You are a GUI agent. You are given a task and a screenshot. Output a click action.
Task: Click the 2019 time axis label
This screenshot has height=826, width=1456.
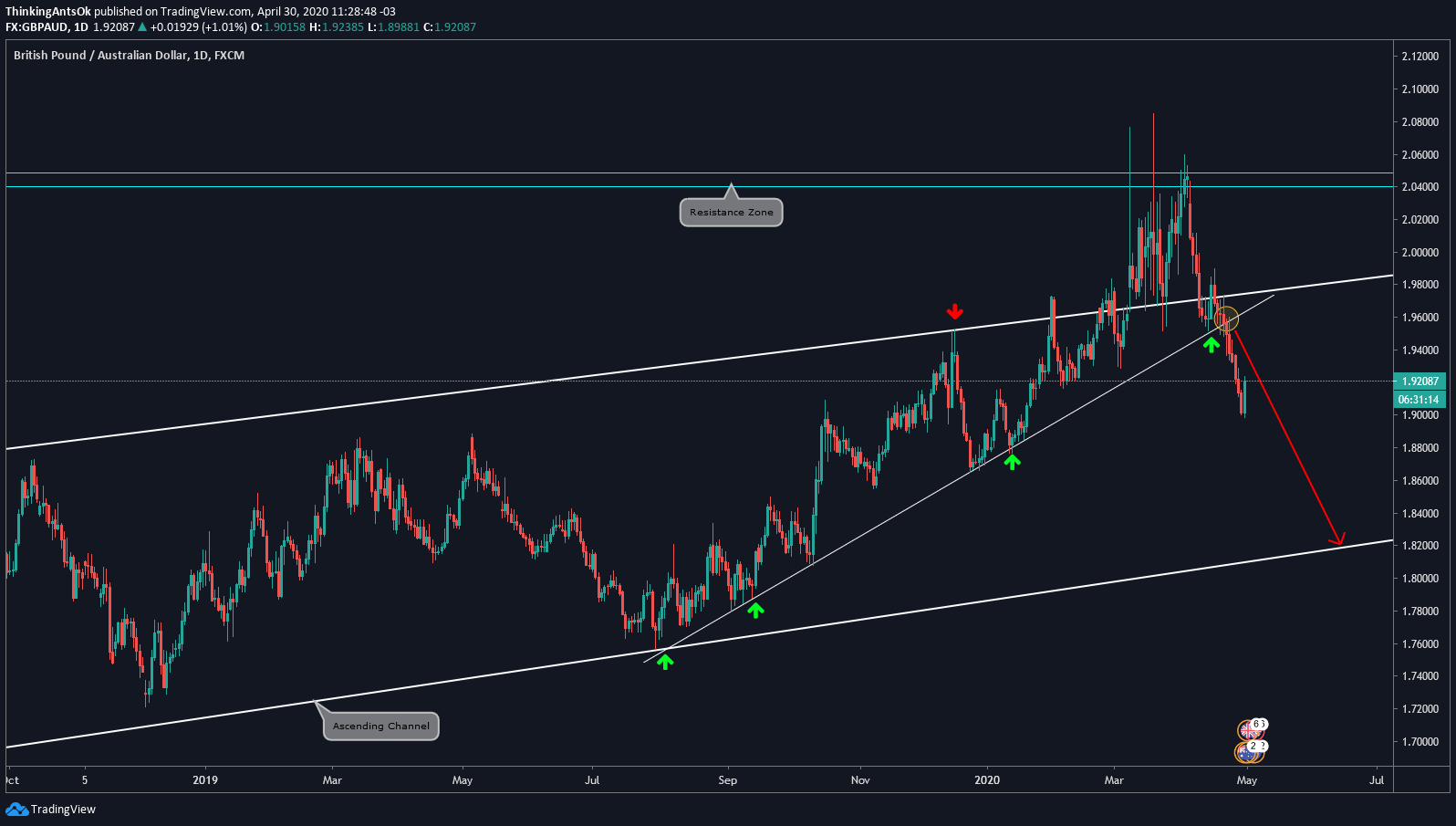205,780
